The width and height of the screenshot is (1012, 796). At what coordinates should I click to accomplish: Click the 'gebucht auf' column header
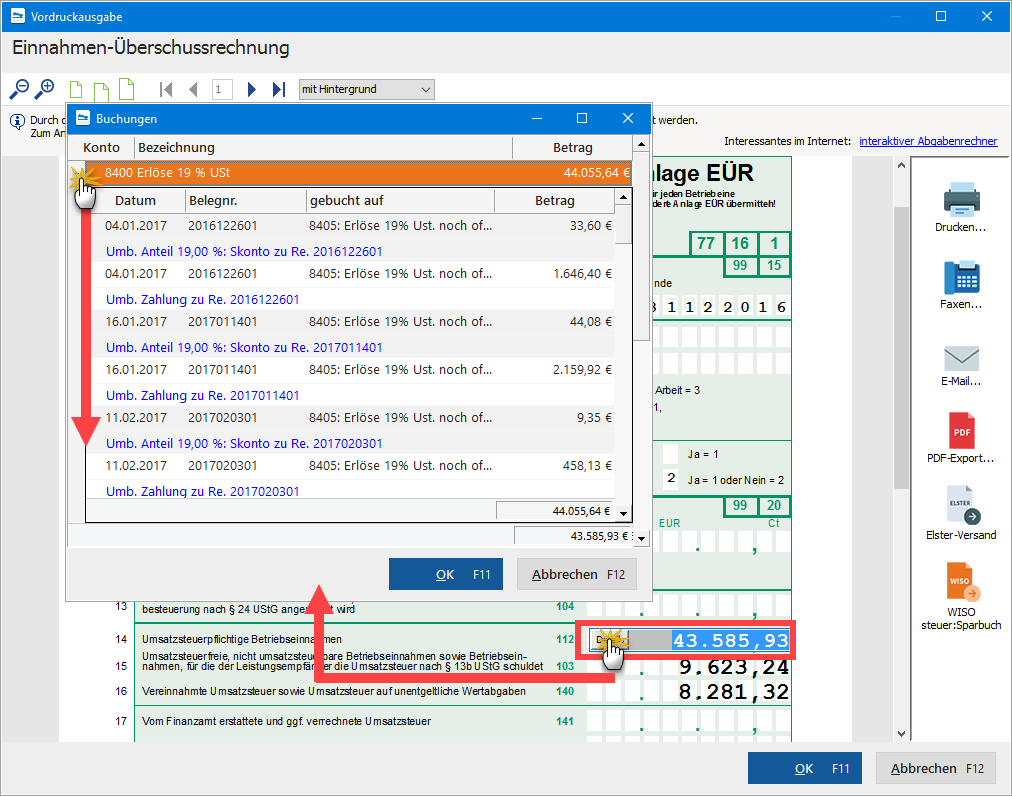click(x=400, y=201)
